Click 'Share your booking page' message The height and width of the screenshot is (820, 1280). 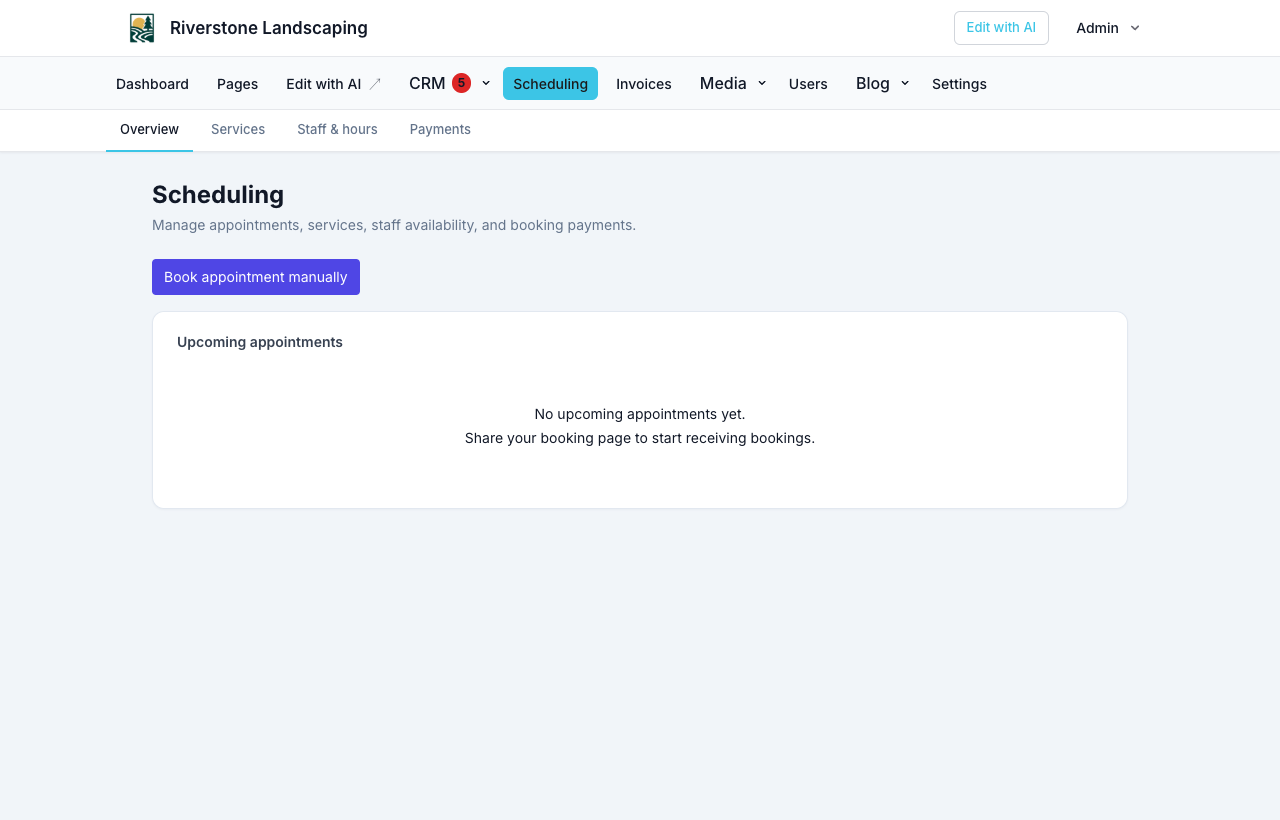(x=640, y=438)
